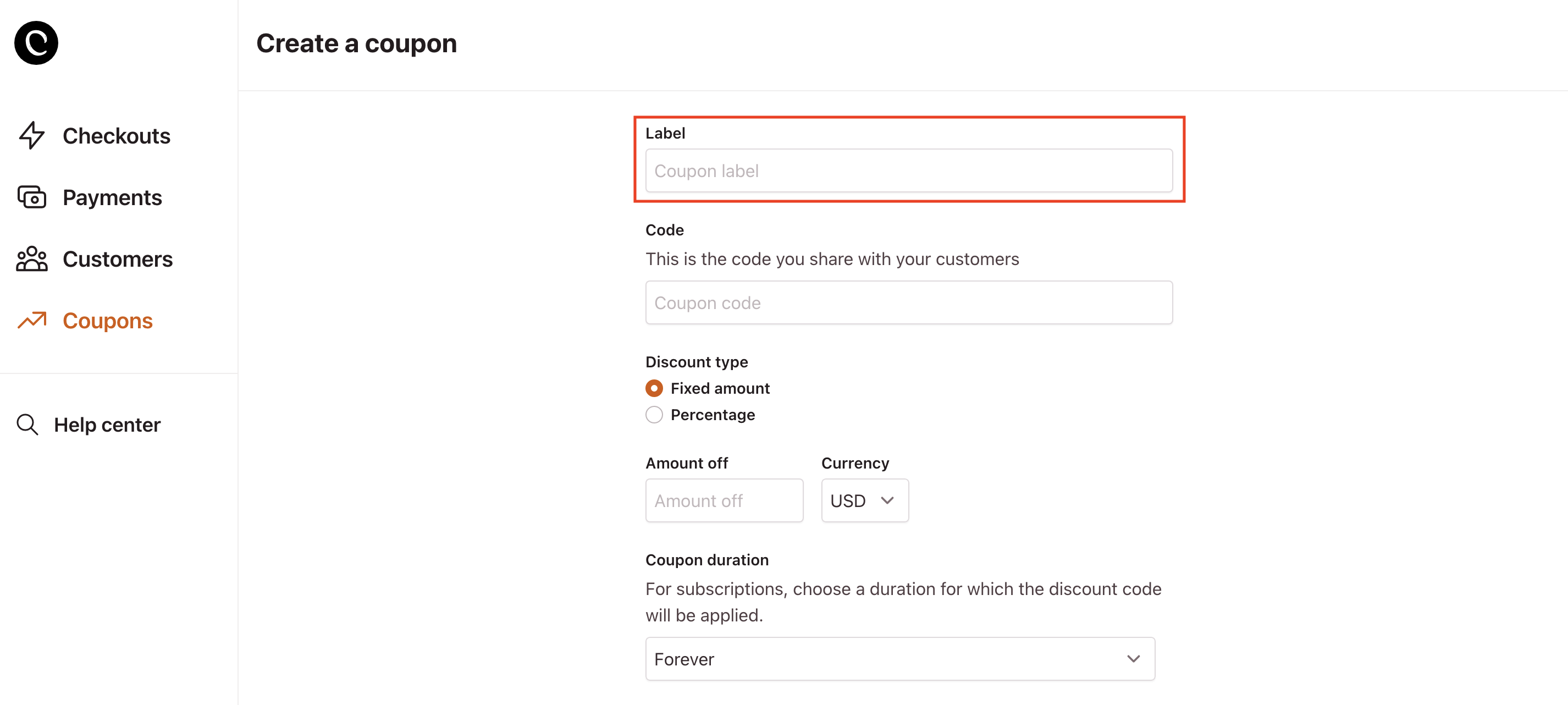Click the Coupon label input field
The width and height of the screenshot is (1568, 705).
(908, 170)
